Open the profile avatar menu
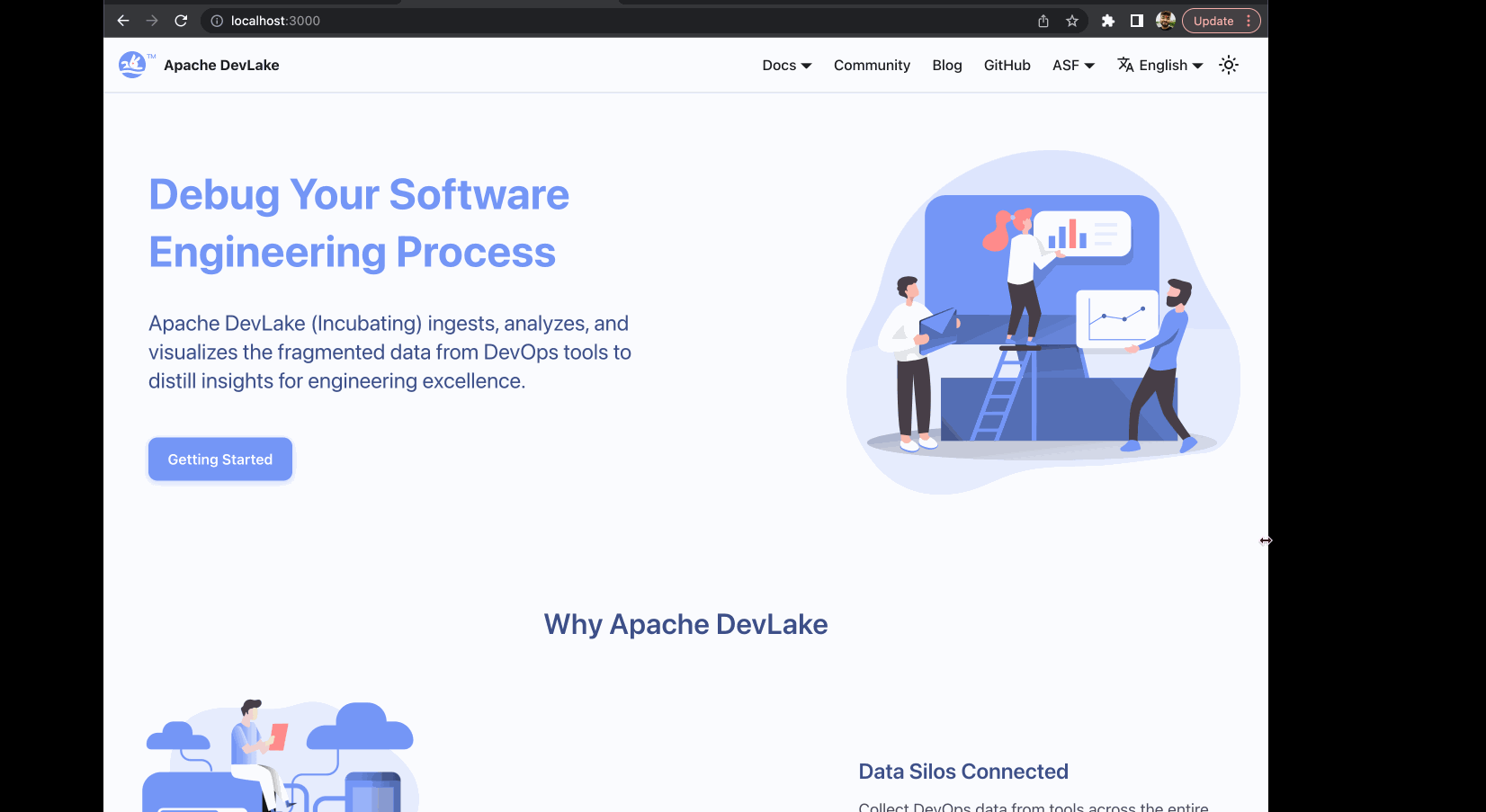The image size is (1486, 812). 1166,21
